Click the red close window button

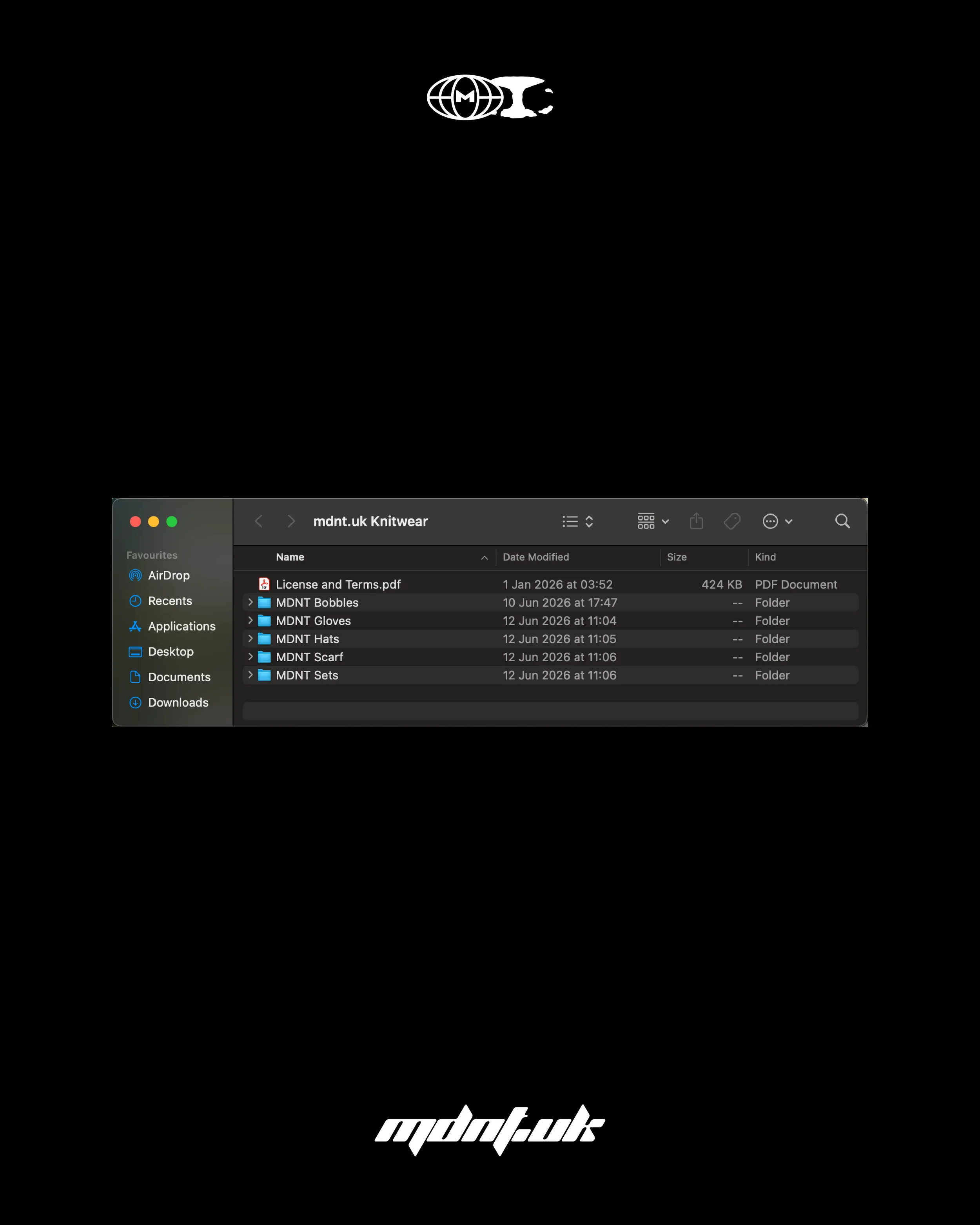tap(135, 522)
